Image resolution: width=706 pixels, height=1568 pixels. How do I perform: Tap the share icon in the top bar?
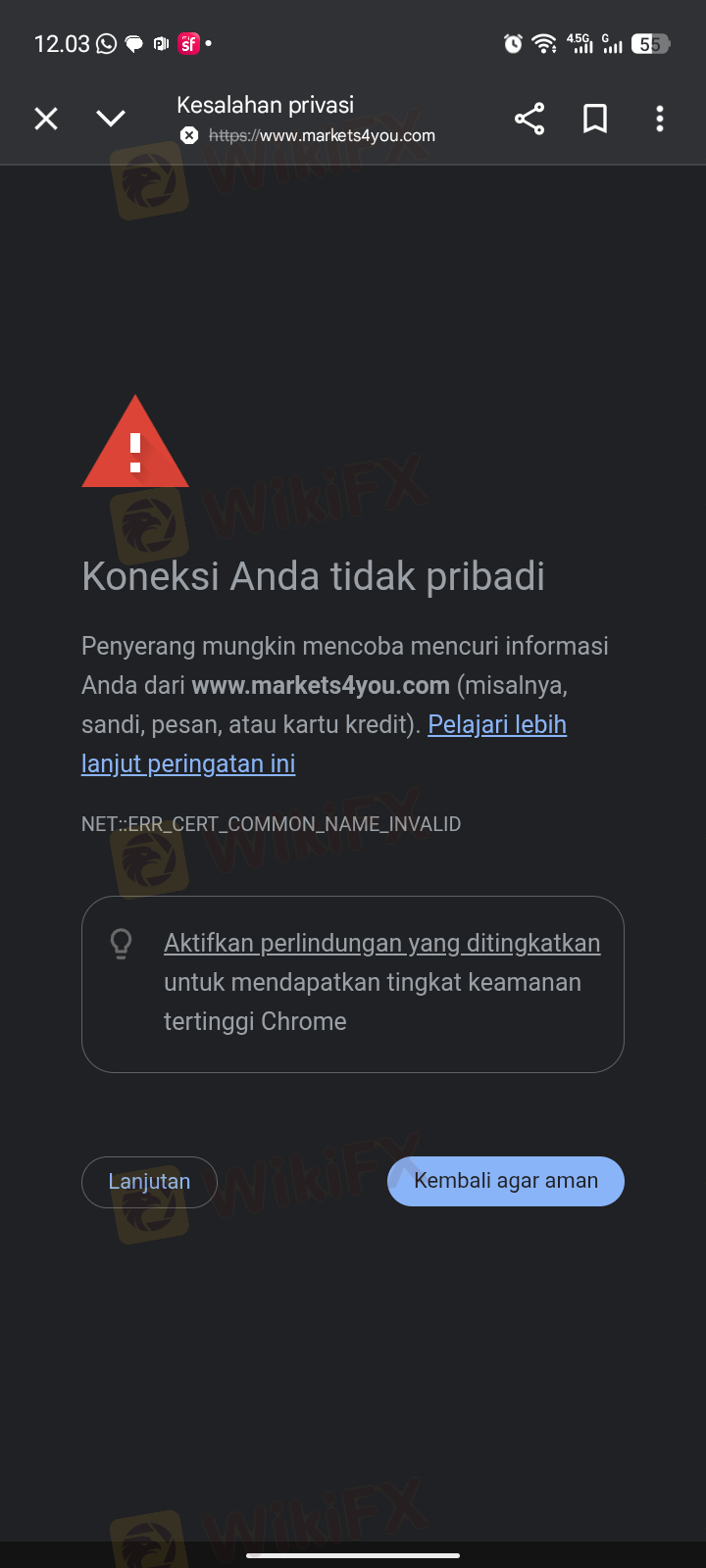[529, 119]
